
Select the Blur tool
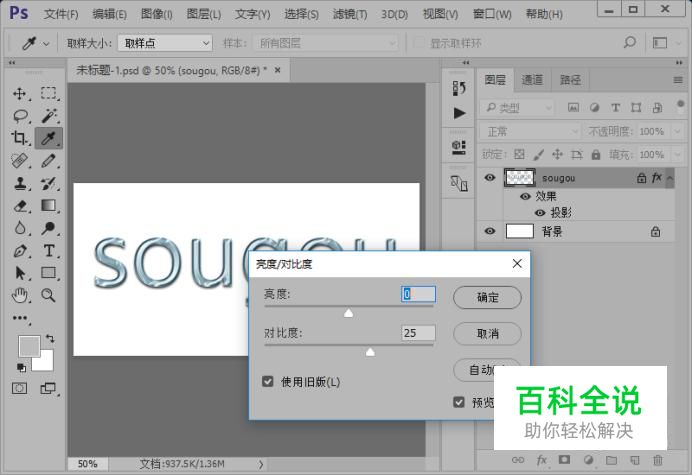19,228
